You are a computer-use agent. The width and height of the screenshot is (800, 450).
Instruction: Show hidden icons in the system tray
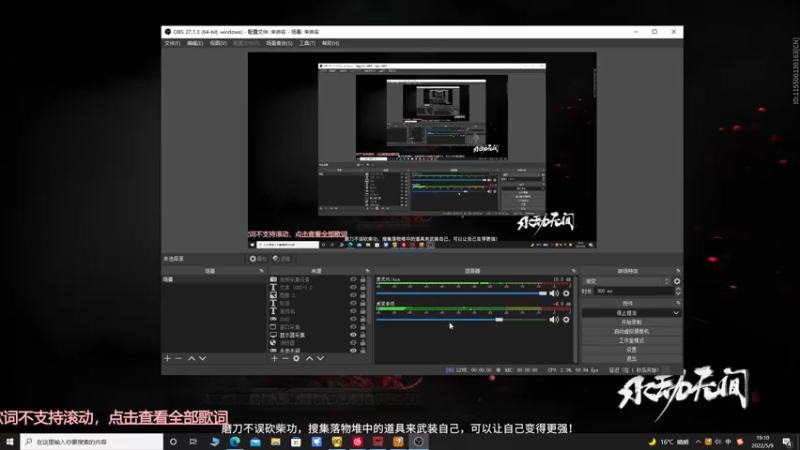698,442
